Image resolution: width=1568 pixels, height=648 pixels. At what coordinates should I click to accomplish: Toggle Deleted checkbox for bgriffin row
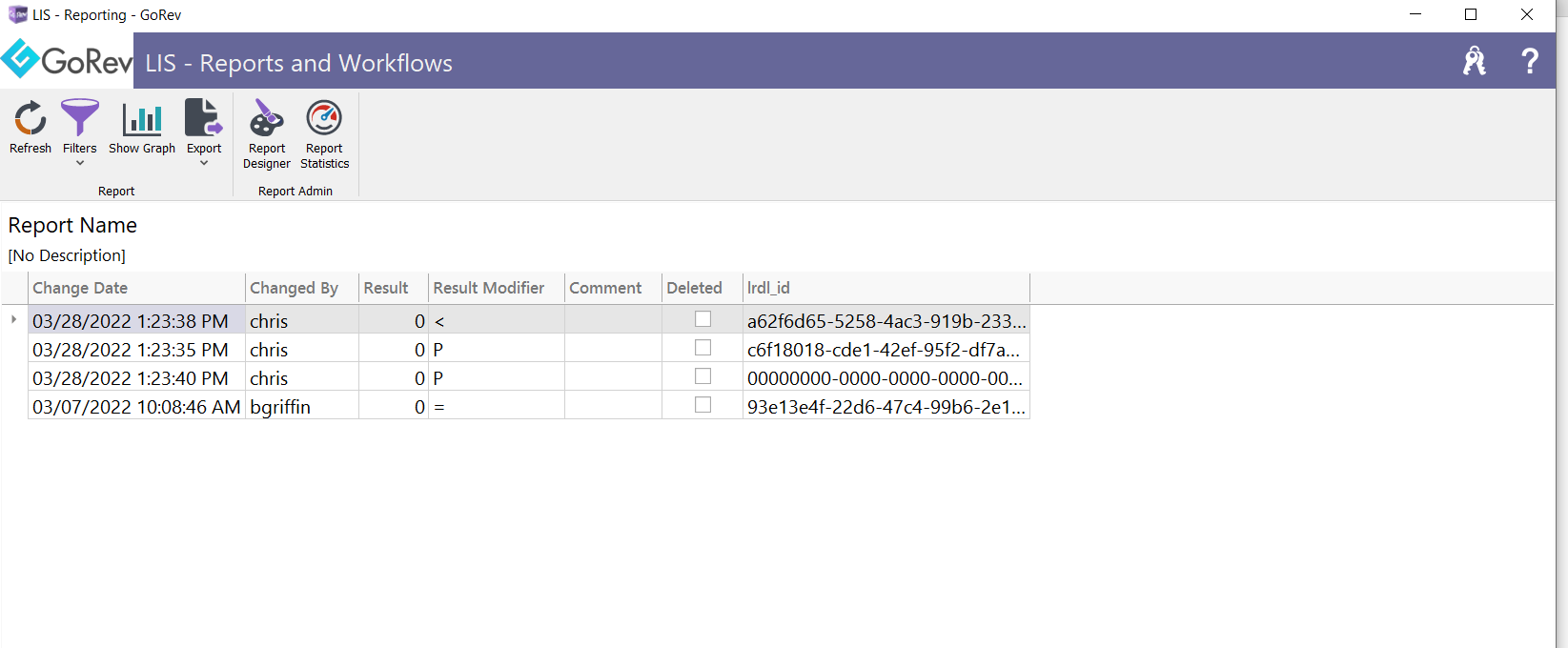(x=703, y=405)
